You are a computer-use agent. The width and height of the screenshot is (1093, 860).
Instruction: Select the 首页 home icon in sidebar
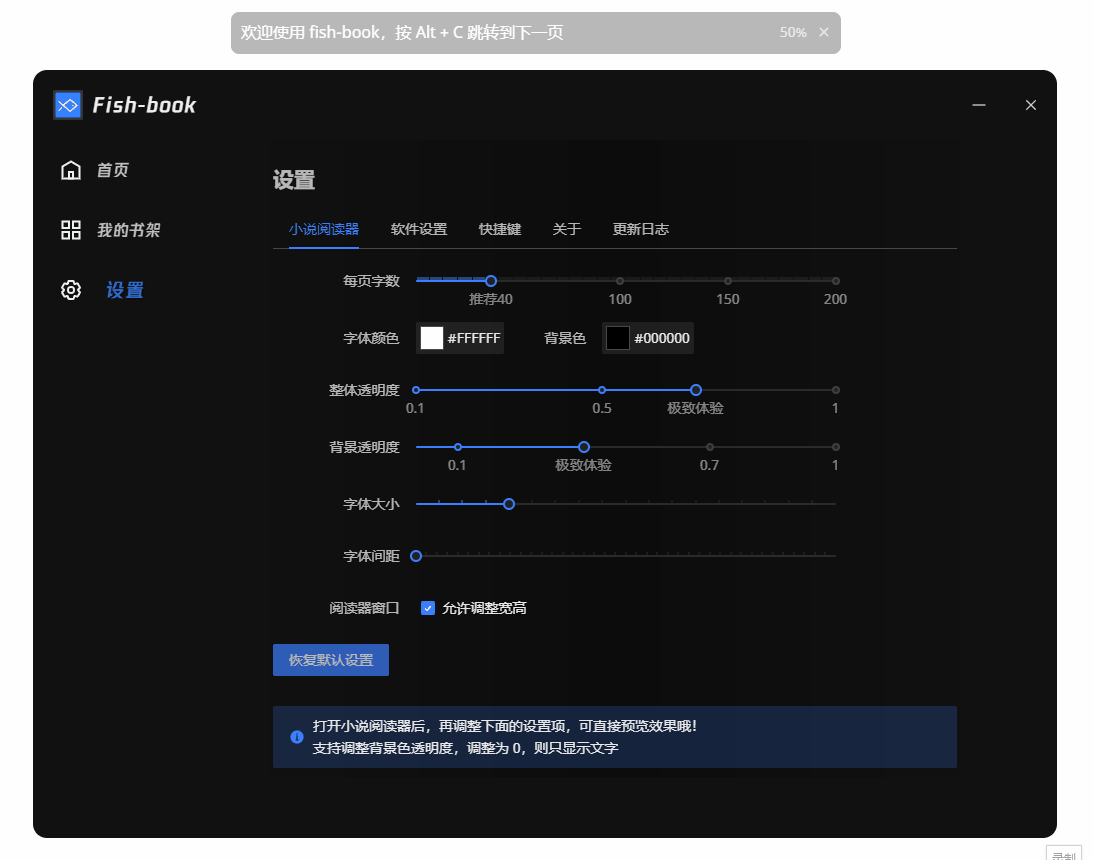point(70,170)
